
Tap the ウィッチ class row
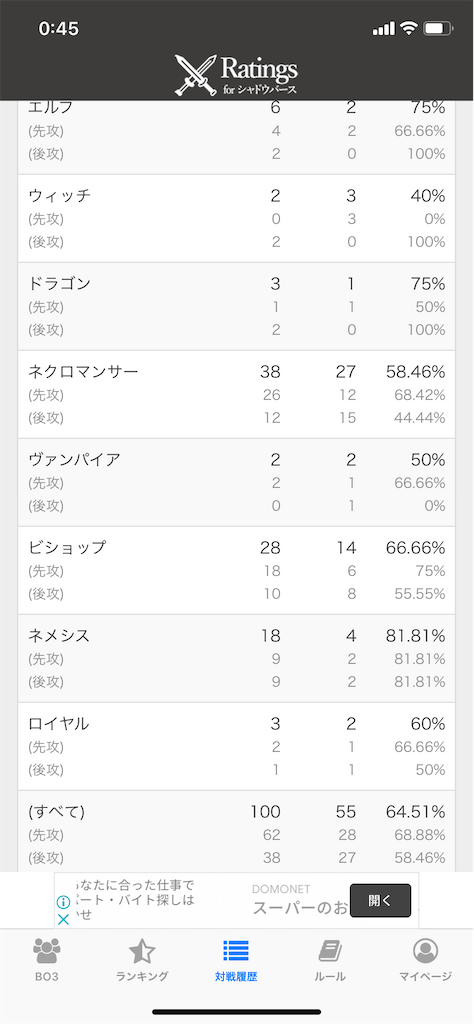pos(236,218)
